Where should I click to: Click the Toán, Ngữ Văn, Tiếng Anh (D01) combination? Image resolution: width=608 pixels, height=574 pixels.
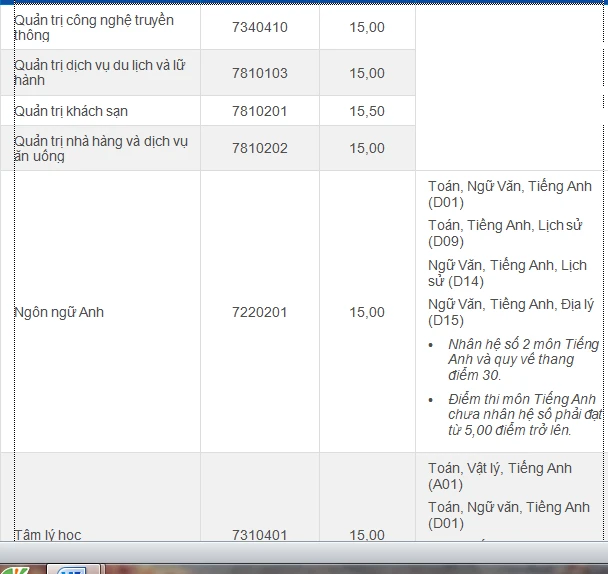pos(509,194)
